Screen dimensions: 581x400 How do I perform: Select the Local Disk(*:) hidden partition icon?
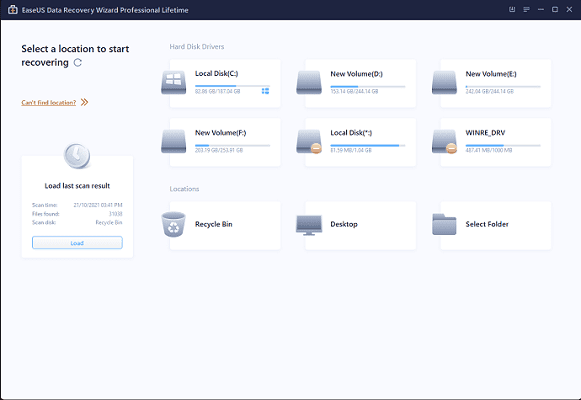[x=309, y=141]
